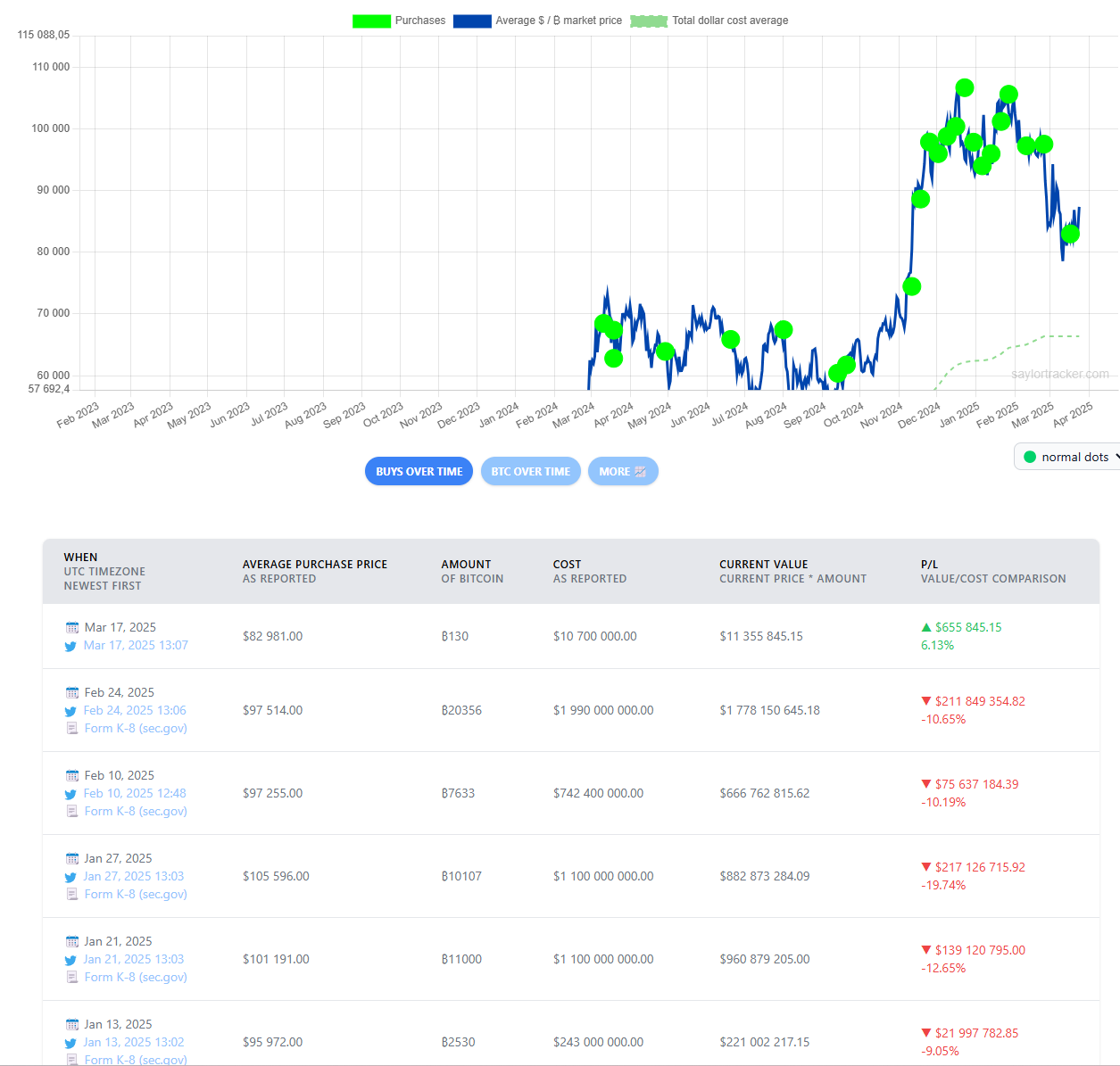Click the green Purchases color swatch in legend
1120x1066 pixels.
(x=371, y=21)
